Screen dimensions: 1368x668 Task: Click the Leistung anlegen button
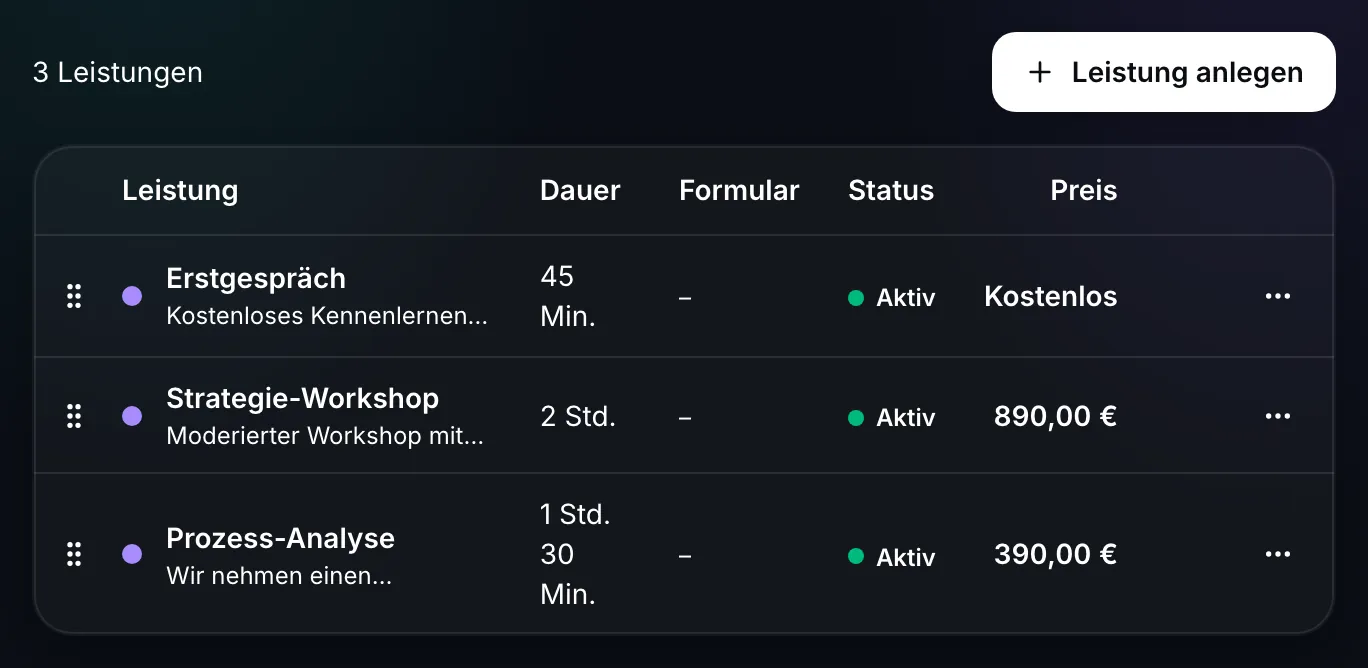click(x=1164, y=72)
